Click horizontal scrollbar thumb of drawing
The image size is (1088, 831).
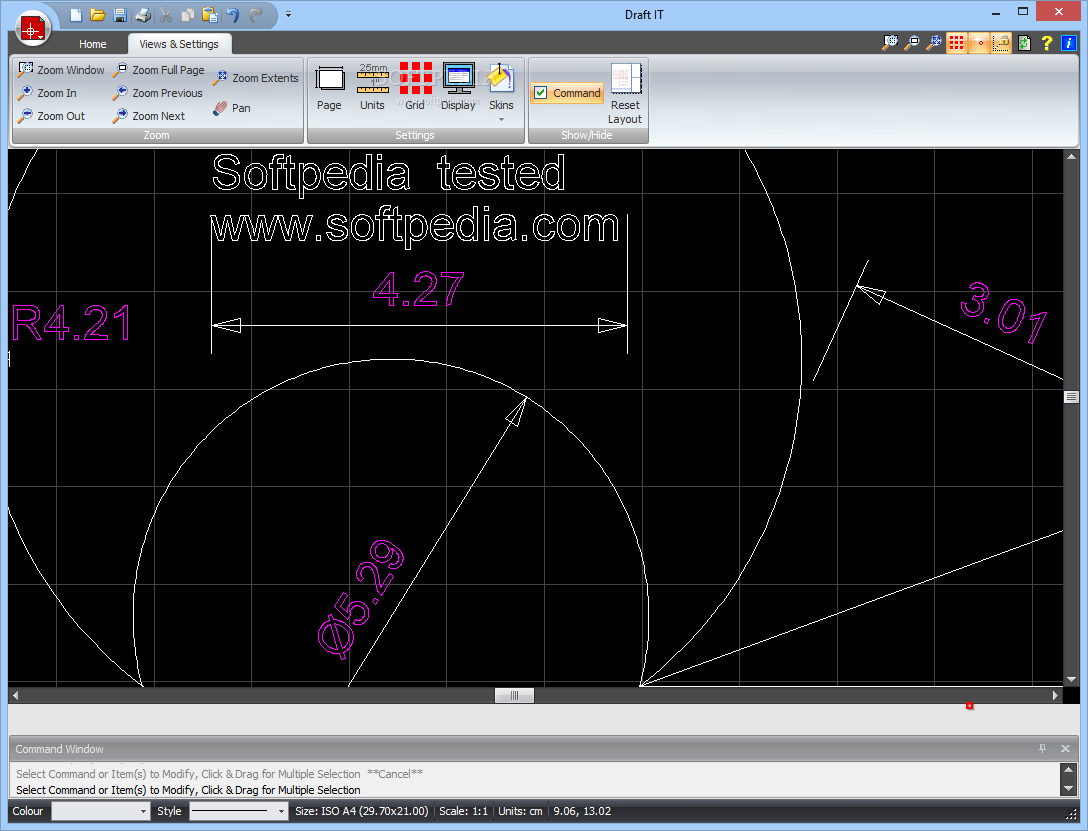click(514, 695)
